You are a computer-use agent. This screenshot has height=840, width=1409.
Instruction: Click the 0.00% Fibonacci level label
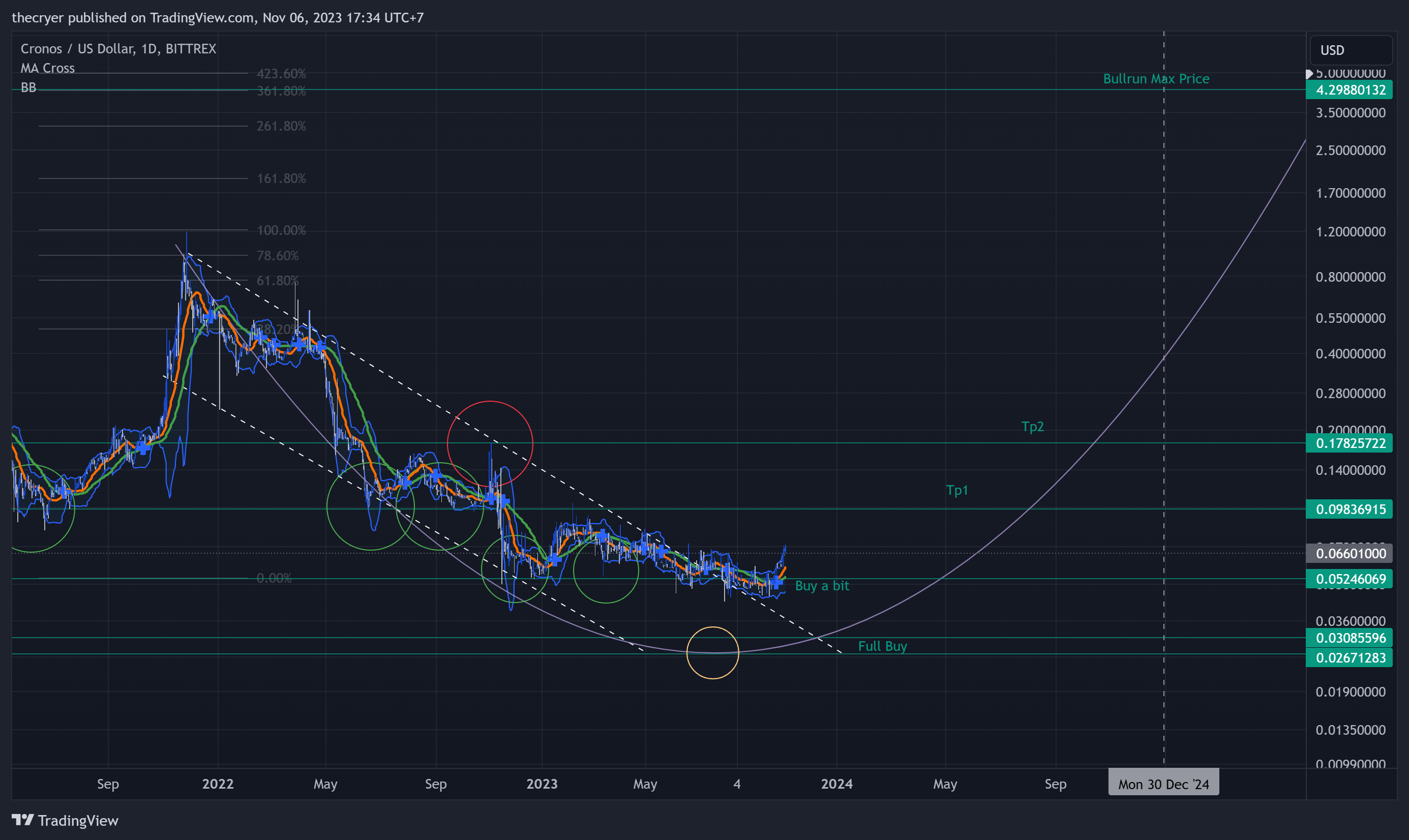[x=274, y=578]
